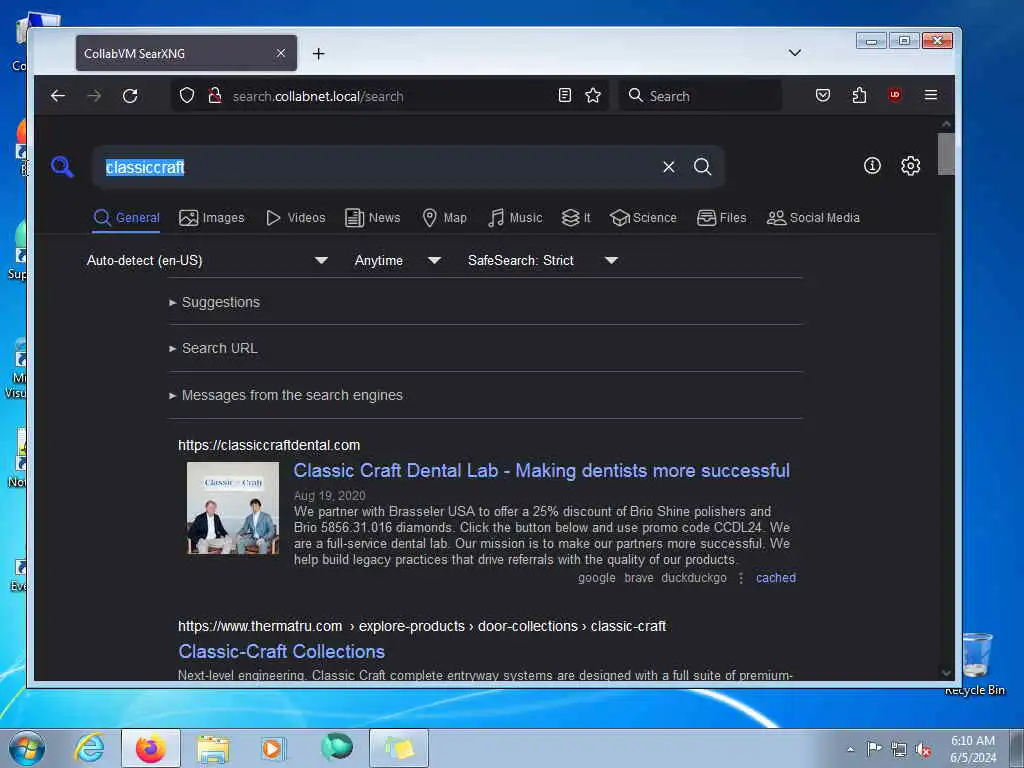
Task: Open the Classic-Craft Collections result link
Action: click(281, 652)
